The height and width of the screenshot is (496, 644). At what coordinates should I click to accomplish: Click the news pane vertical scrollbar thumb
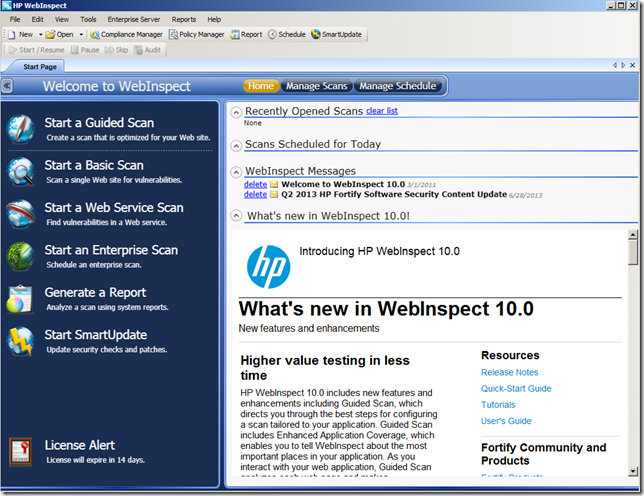[633, 252]
